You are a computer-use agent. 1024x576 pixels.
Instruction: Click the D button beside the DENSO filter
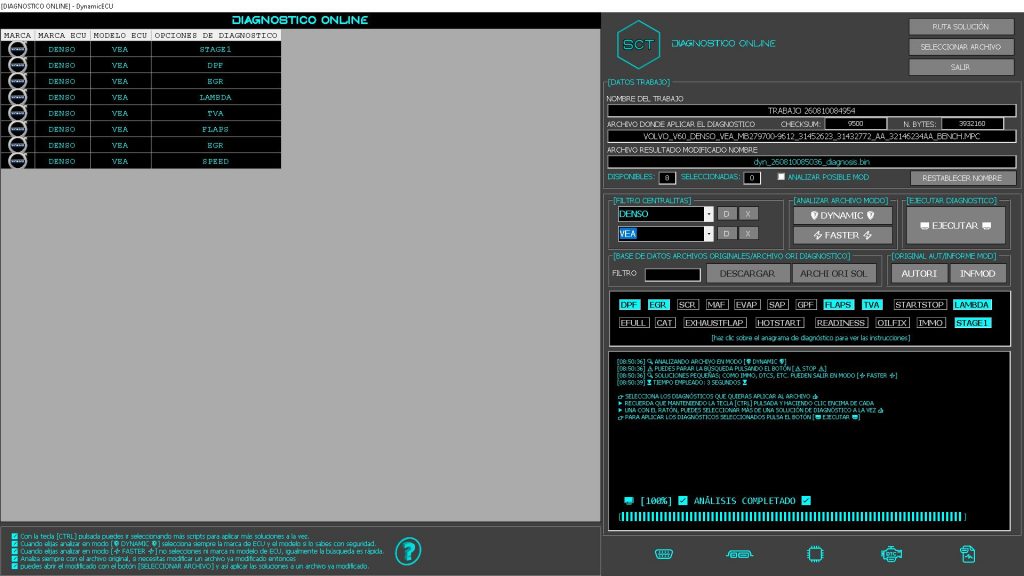click(x=726, y=214)
